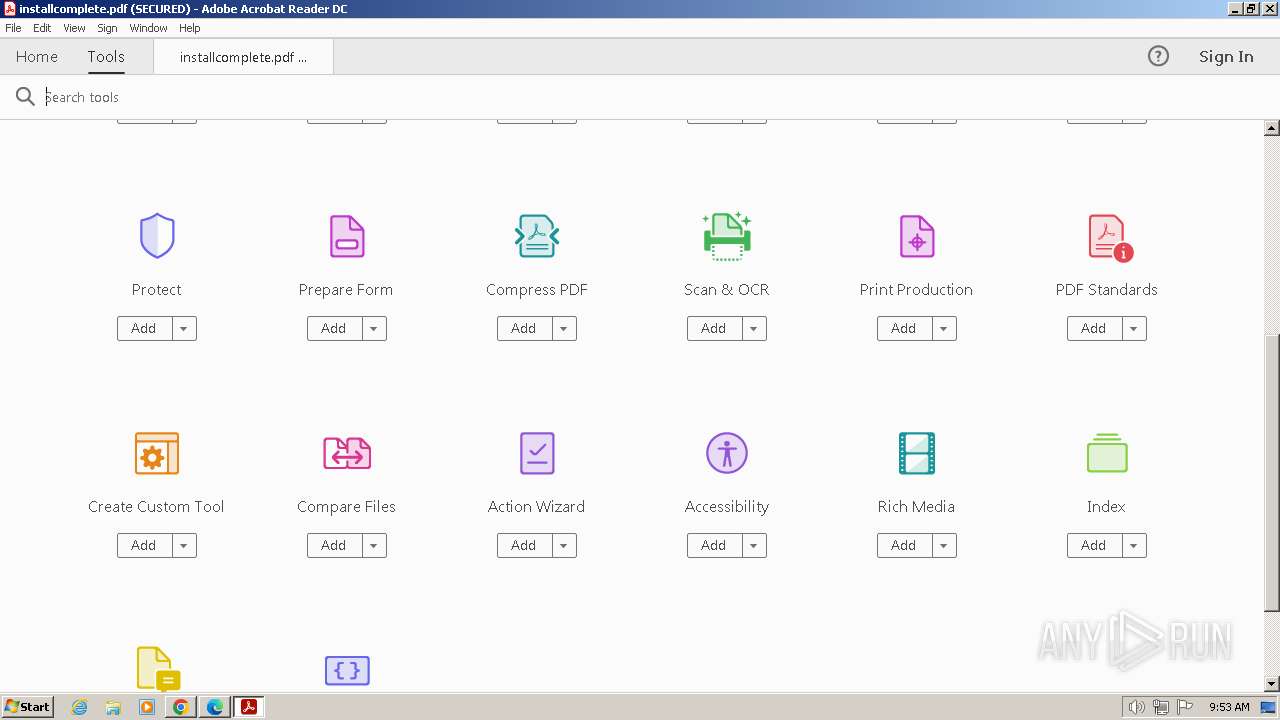Expand the Action Wizard Add dropdown arrow
This screenshot has width=1280, height=720.
click(564, 545)
